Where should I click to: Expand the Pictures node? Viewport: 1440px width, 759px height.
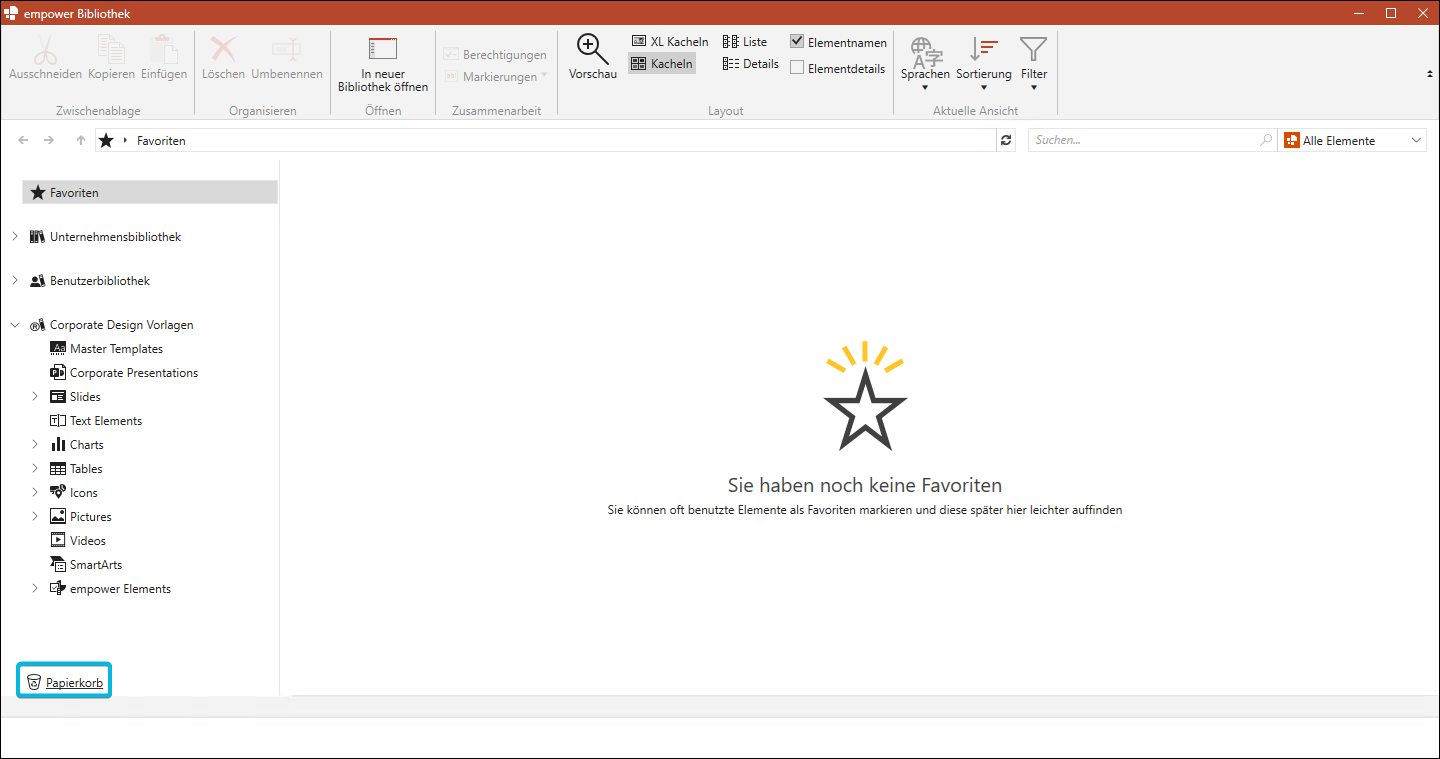point(35,517)
